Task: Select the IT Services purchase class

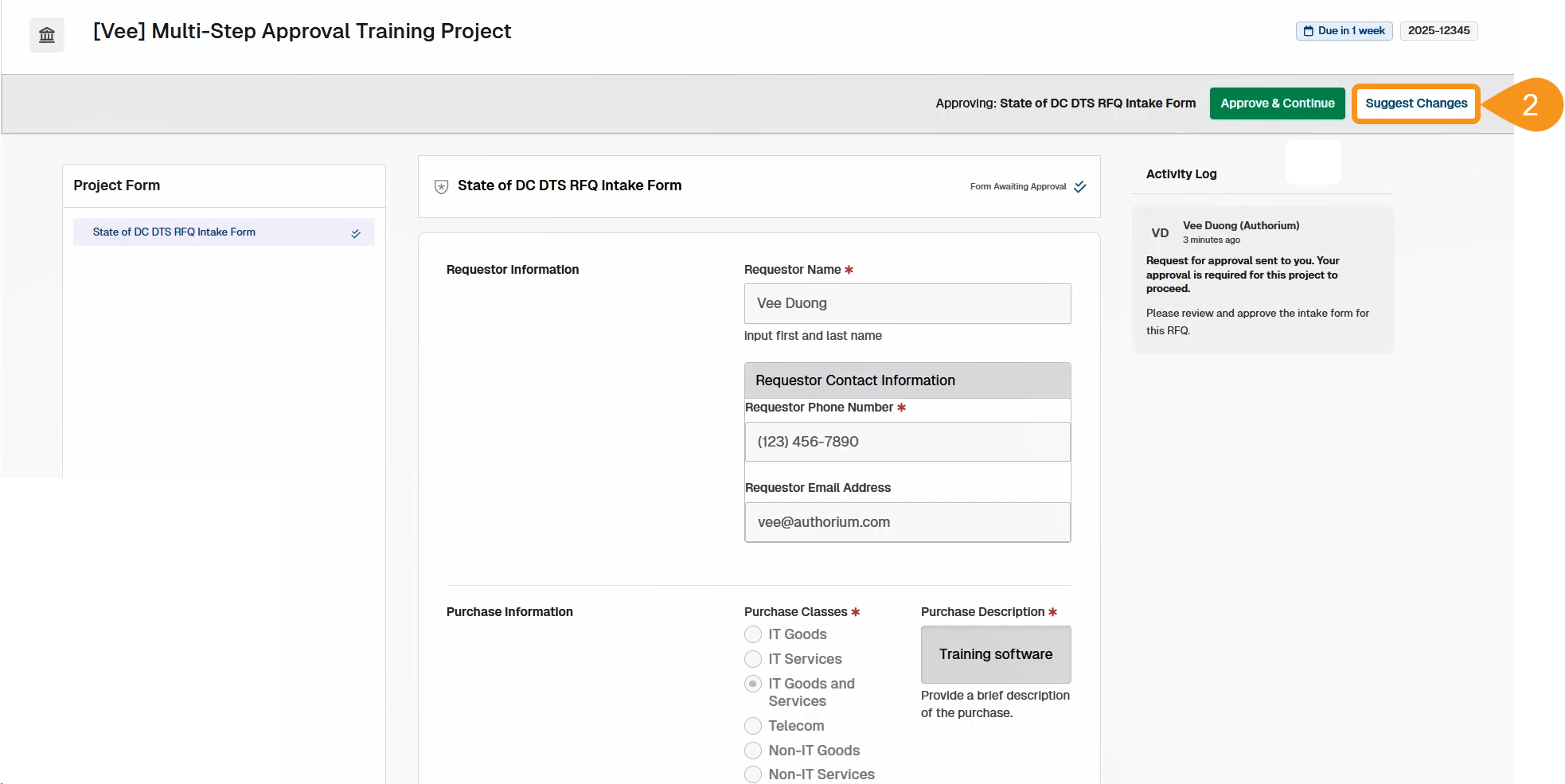Action: click(x=753, y=659)
